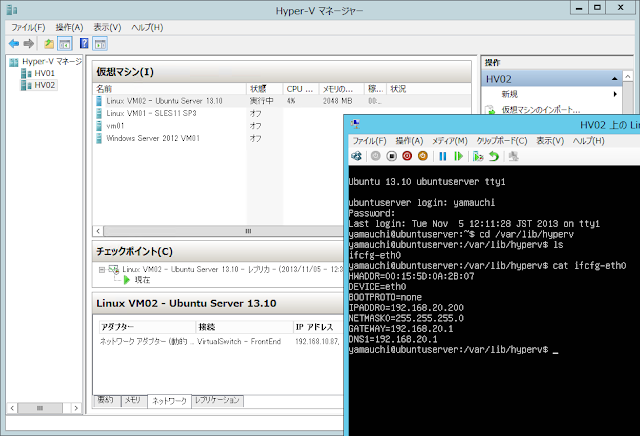Viewport: 640px width, 436px height.
Task: Pause the virtual machine with pause icon
Action: tap(442, 156)
